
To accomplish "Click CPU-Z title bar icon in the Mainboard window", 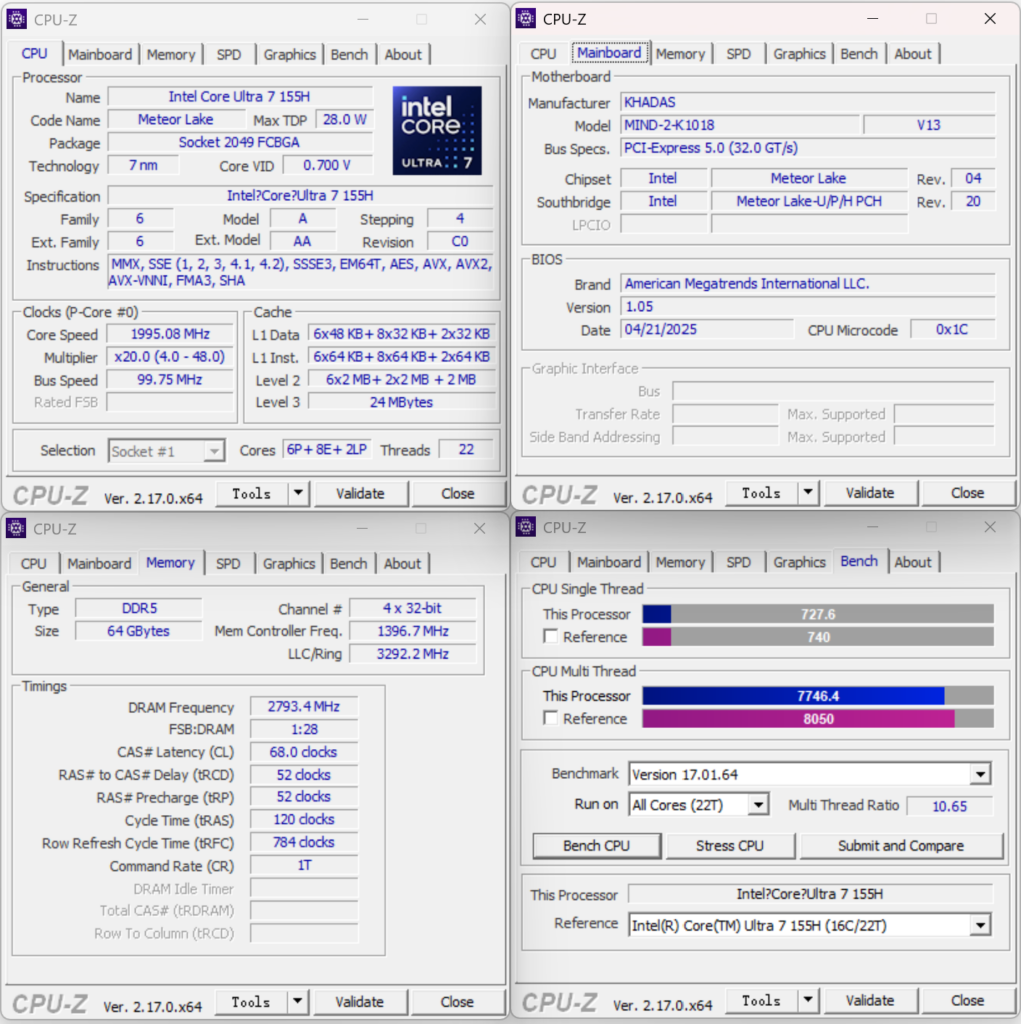I will tap(525, 19).
